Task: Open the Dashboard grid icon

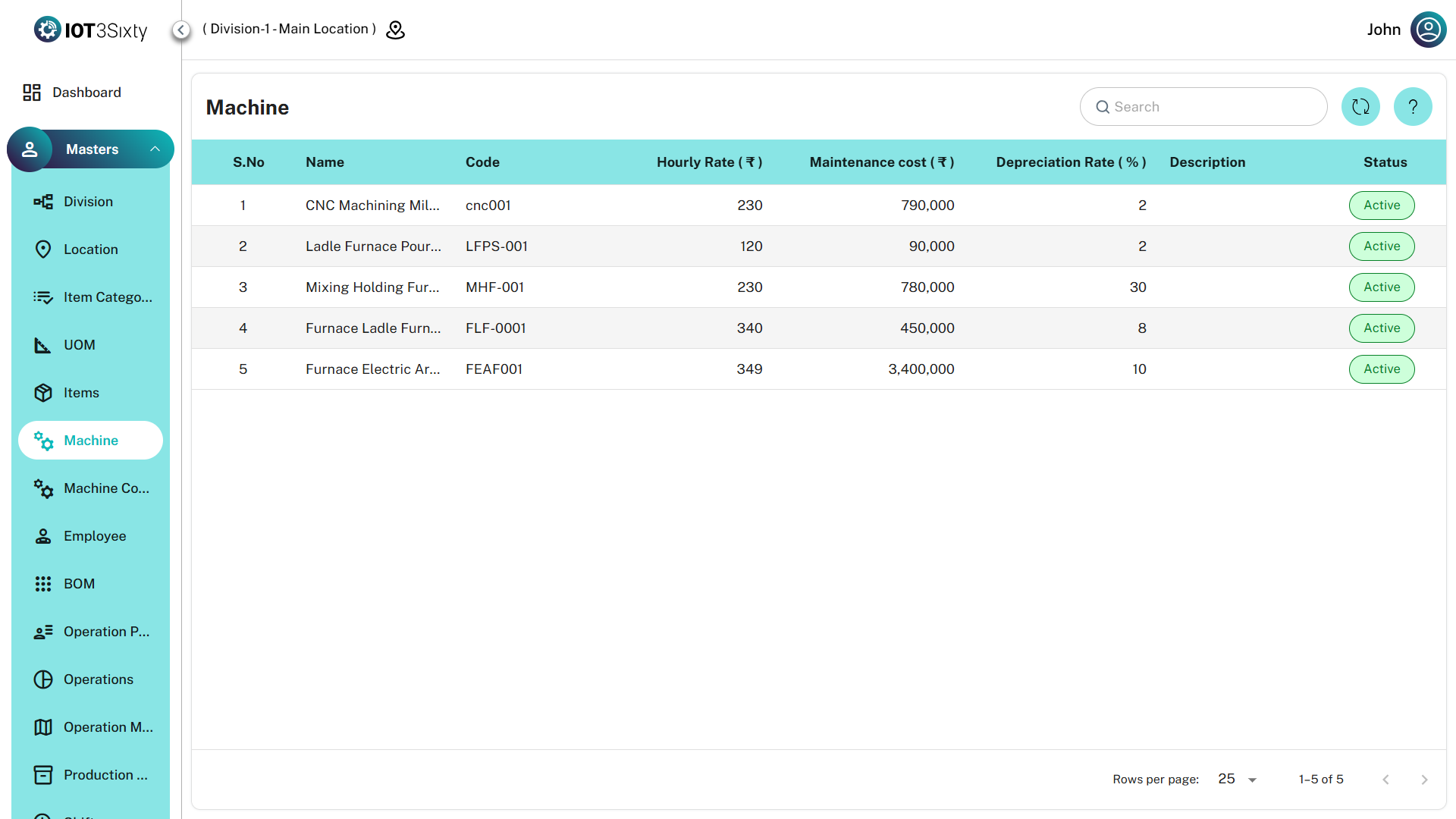Action: click(x=32, y=93)
